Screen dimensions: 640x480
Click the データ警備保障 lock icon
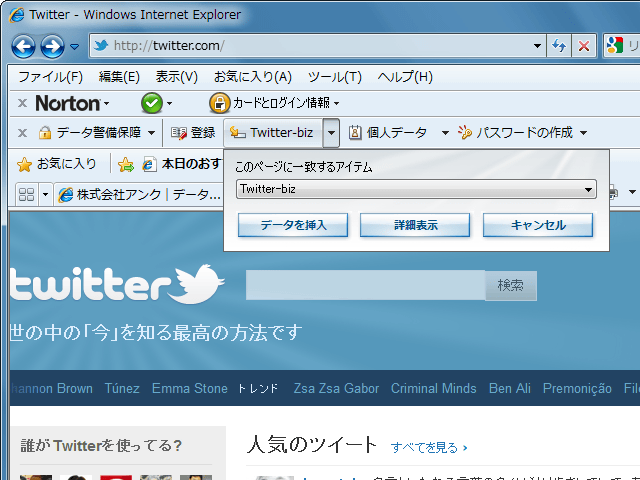click(44, 133)
